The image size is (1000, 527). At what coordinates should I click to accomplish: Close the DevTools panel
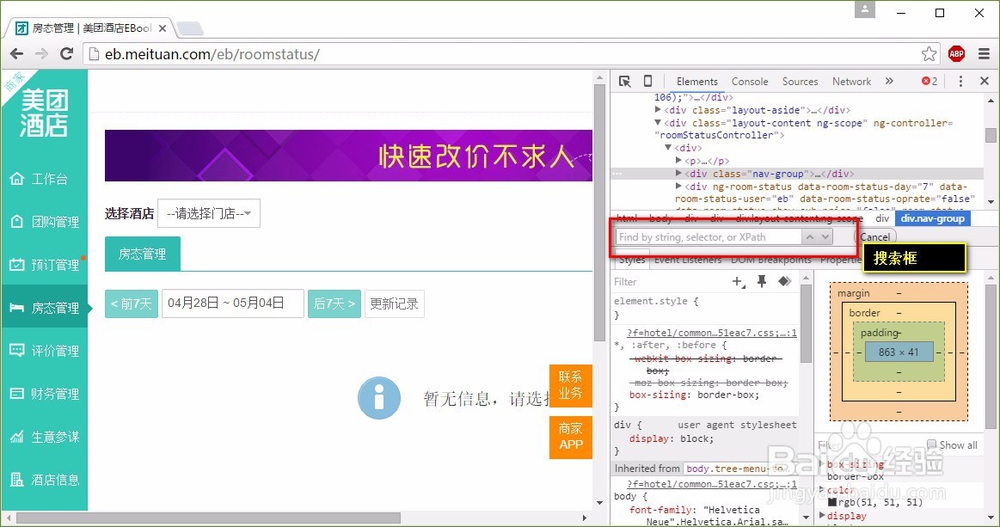pyautogui.click(x=984, y=81)
